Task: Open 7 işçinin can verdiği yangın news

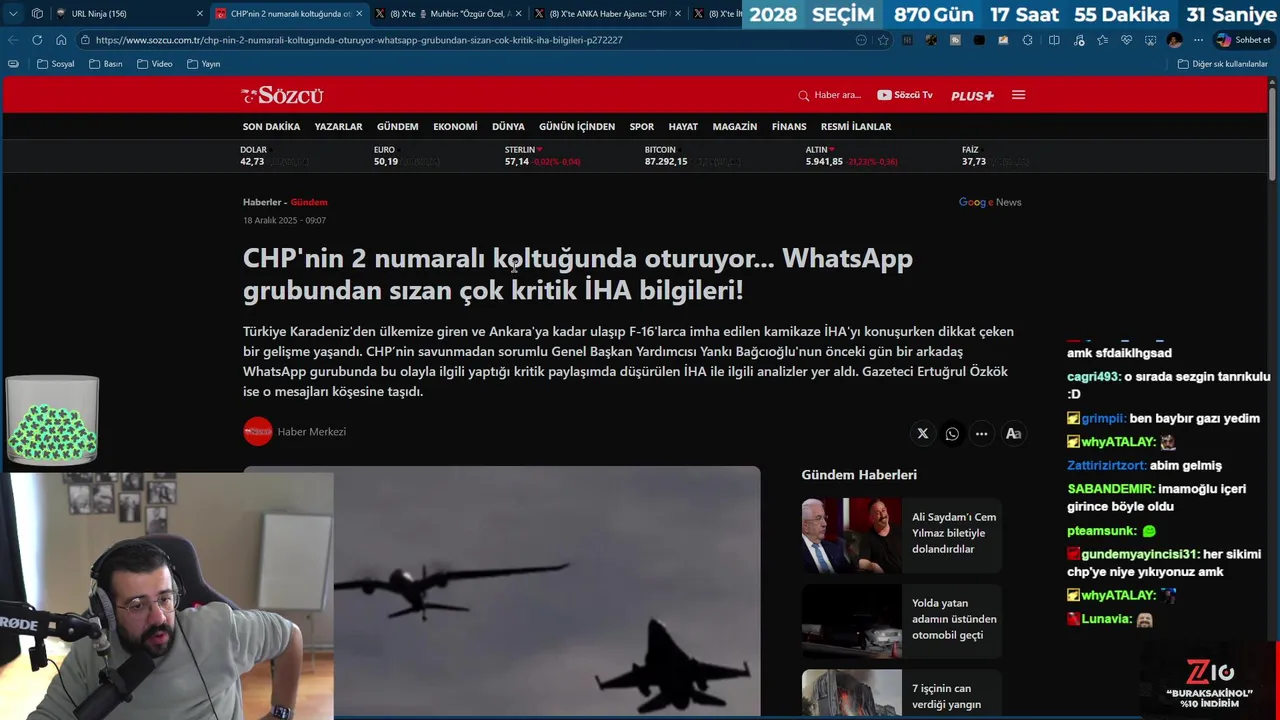Action: pyautogui.click(x=901, y=695)
